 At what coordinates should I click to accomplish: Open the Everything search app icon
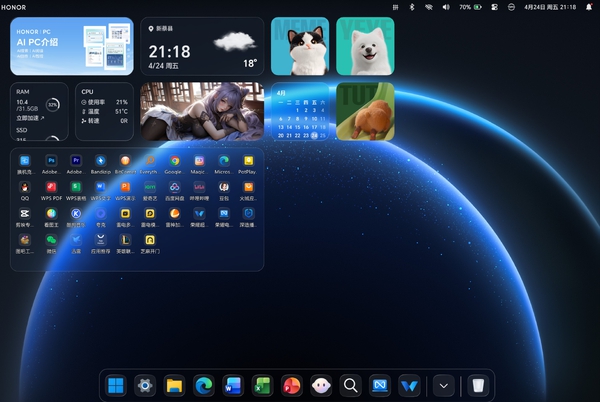(x=150, y=161)
